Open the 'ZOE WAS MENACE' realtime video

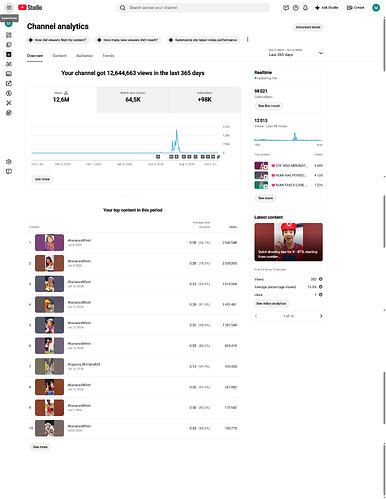click(x=288, y=165)
